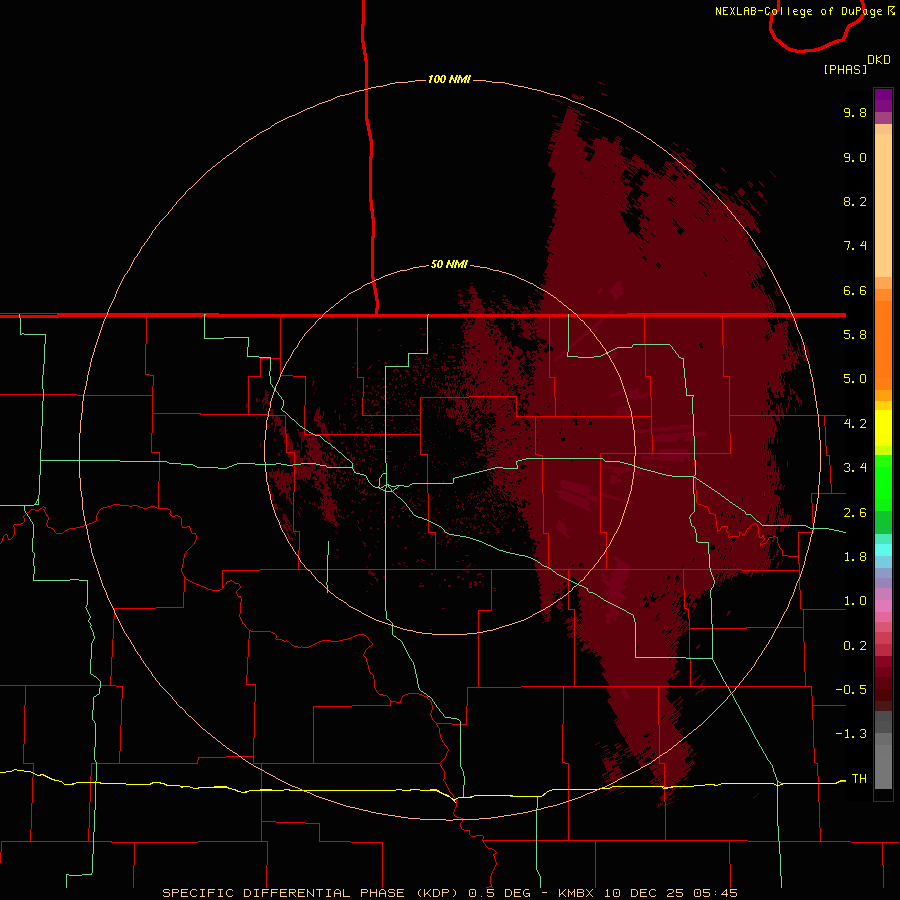The width and height of the screenshot is (900, 900).
Task: Click the 7.4 scale value
Action: [x=855, y=246]
